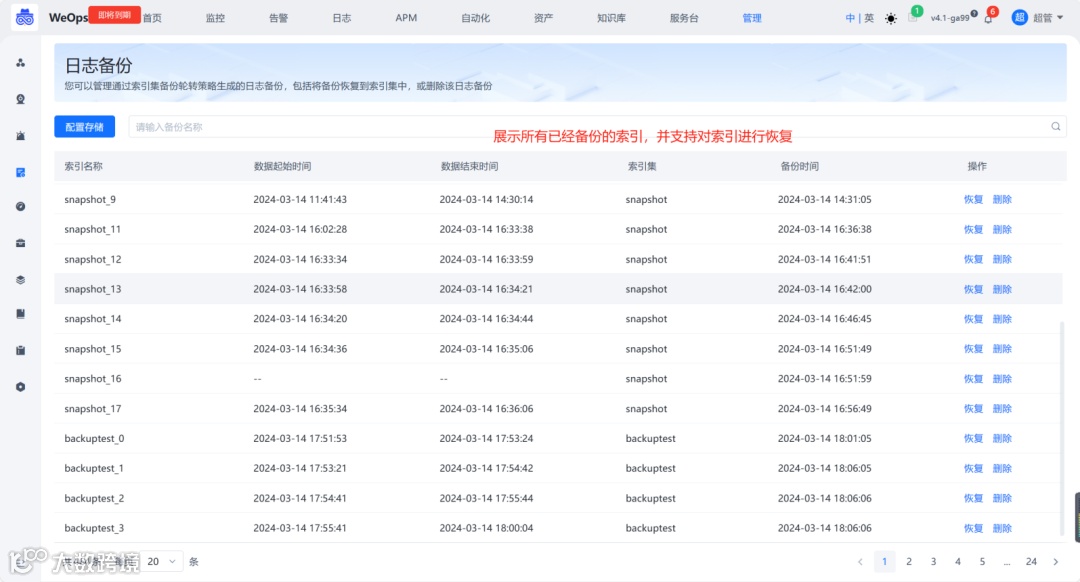Open the gauge dashboard sidebar icon
Viewport: 1080px width, 582px height.
[x=21, y=207]
